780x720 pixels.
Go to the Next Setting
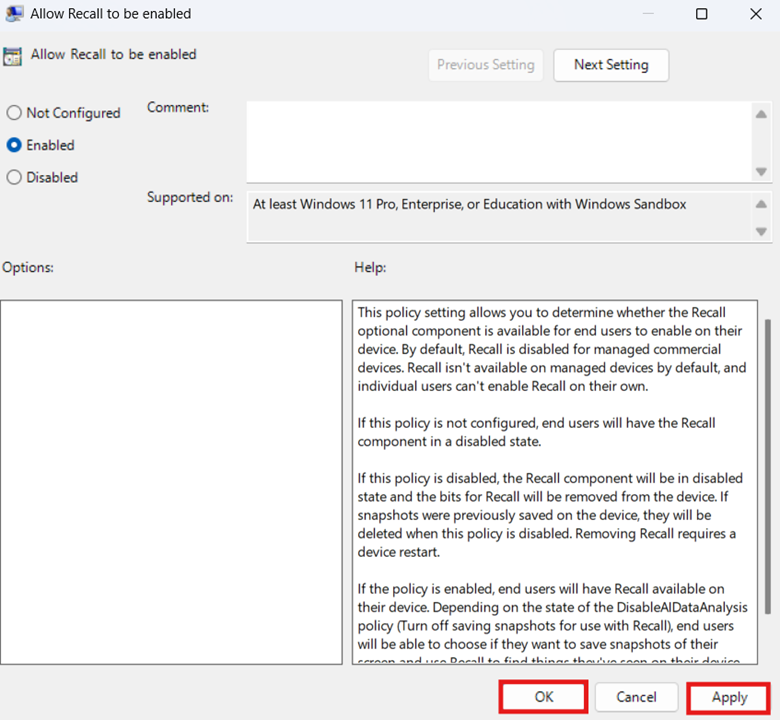(x=611, y=65)
